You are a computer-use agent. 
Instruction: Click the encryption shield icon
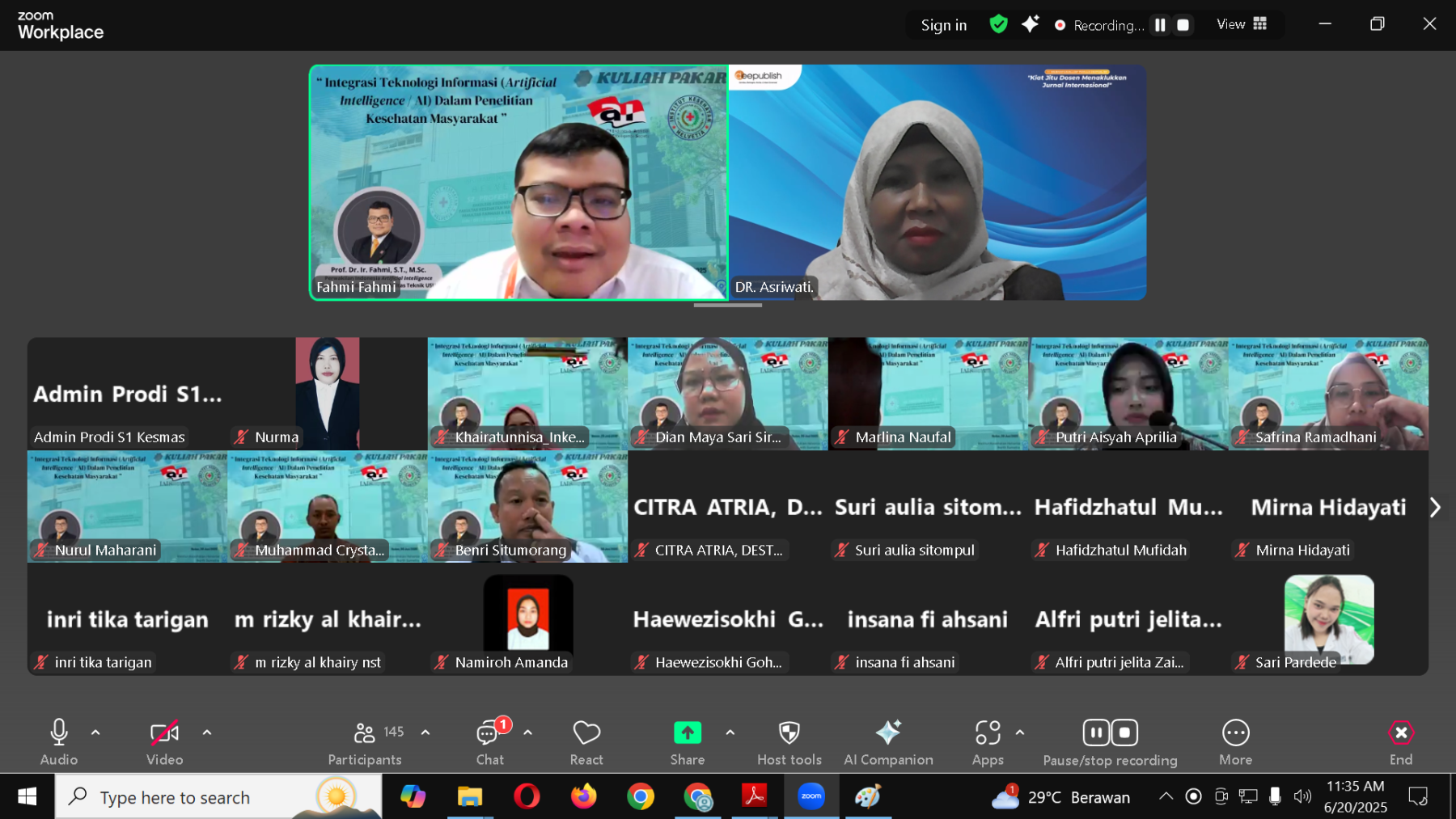[x=998, y=24]
